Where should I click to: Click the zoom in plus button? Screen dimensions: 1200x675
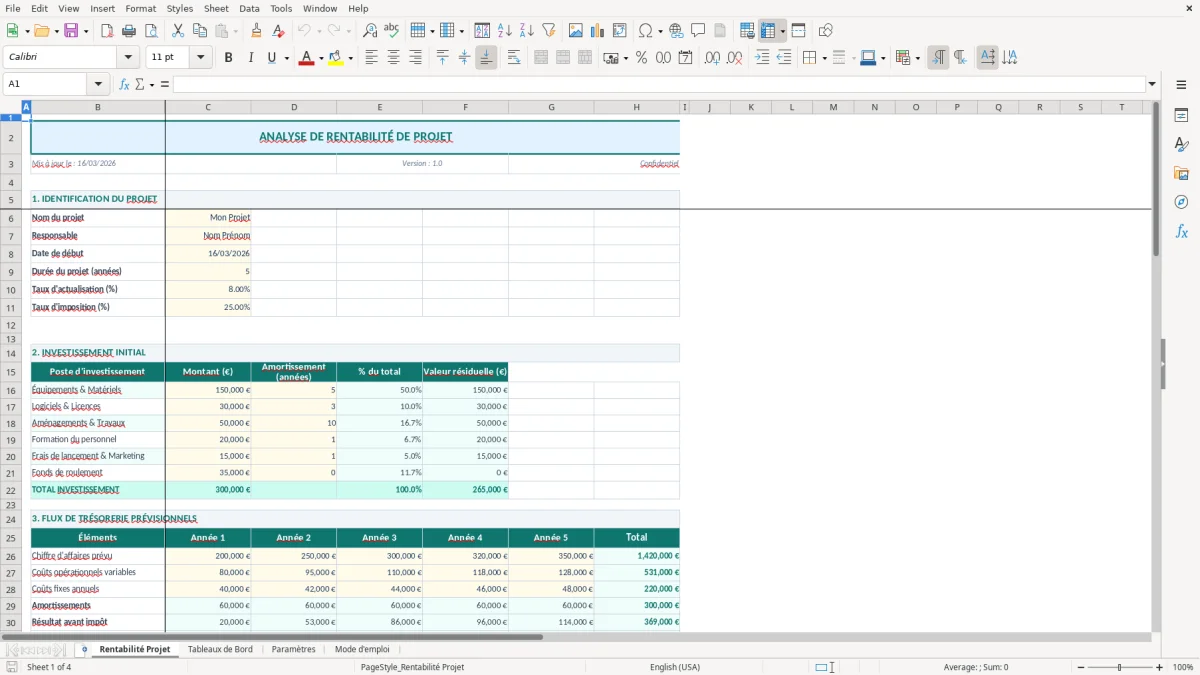point(1160,667)
